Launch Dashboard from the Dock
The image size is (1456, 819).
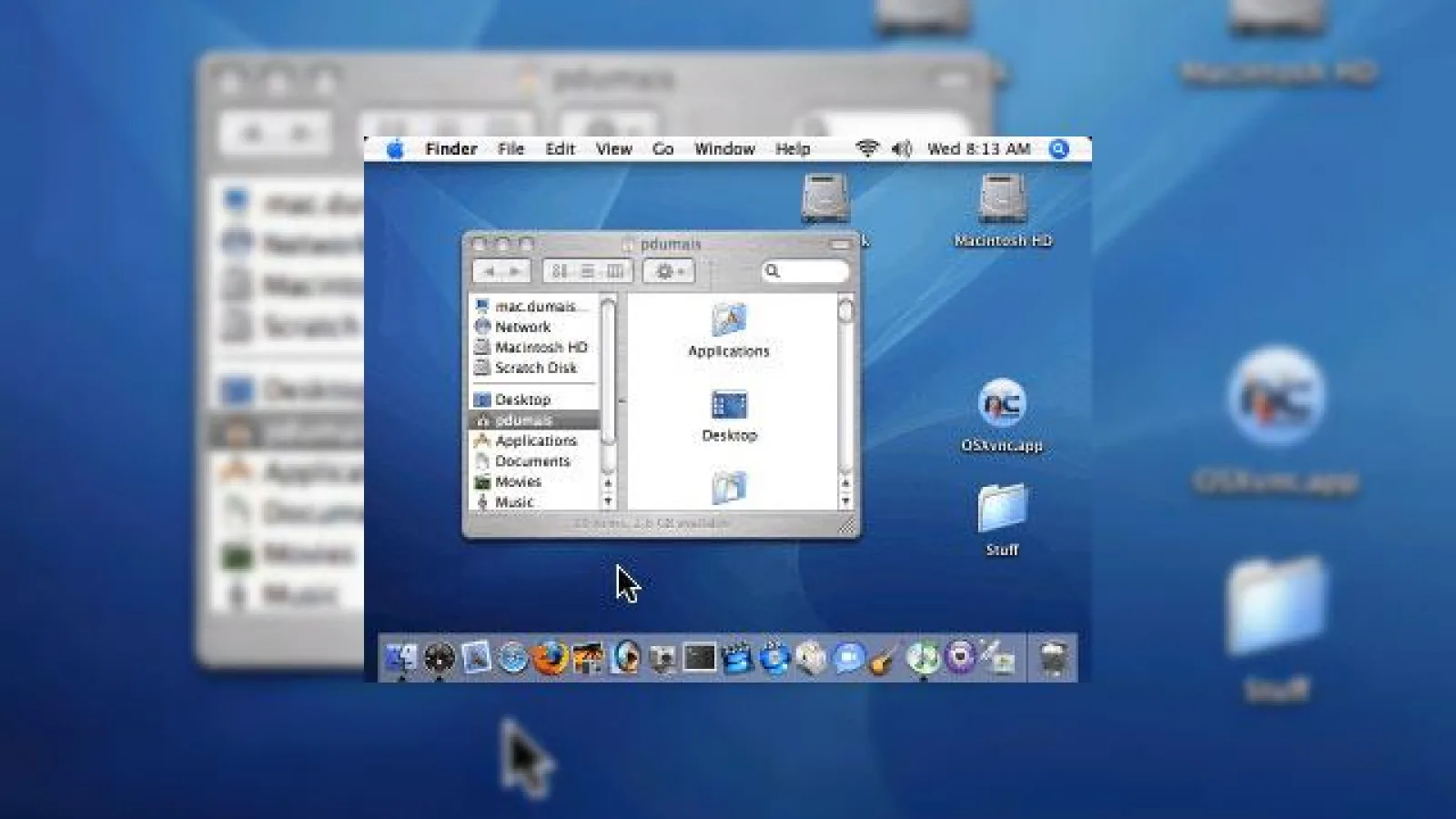(440, 658)
